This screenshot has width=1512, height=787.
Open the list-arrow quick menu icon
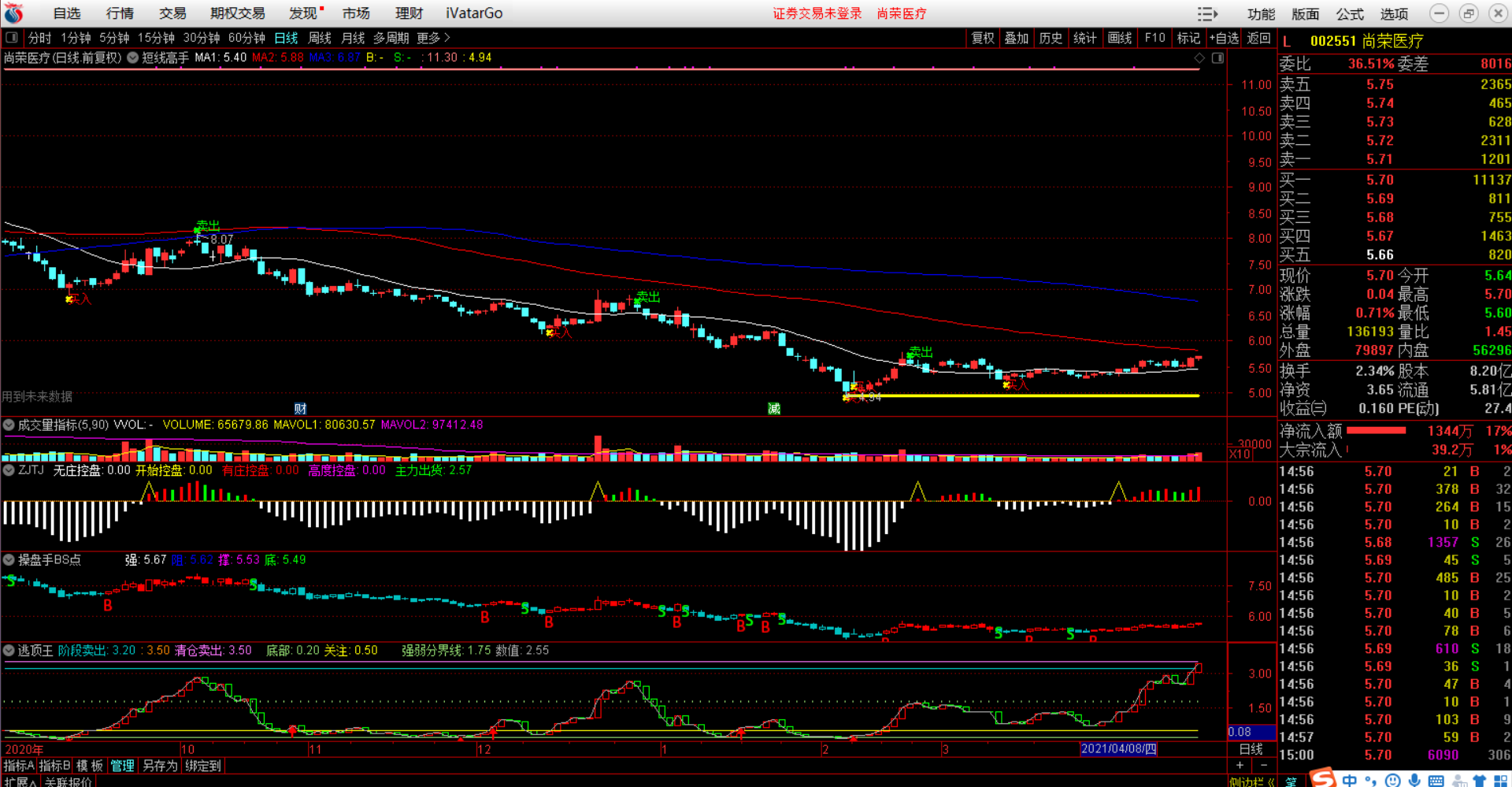tap(1207, 14)
